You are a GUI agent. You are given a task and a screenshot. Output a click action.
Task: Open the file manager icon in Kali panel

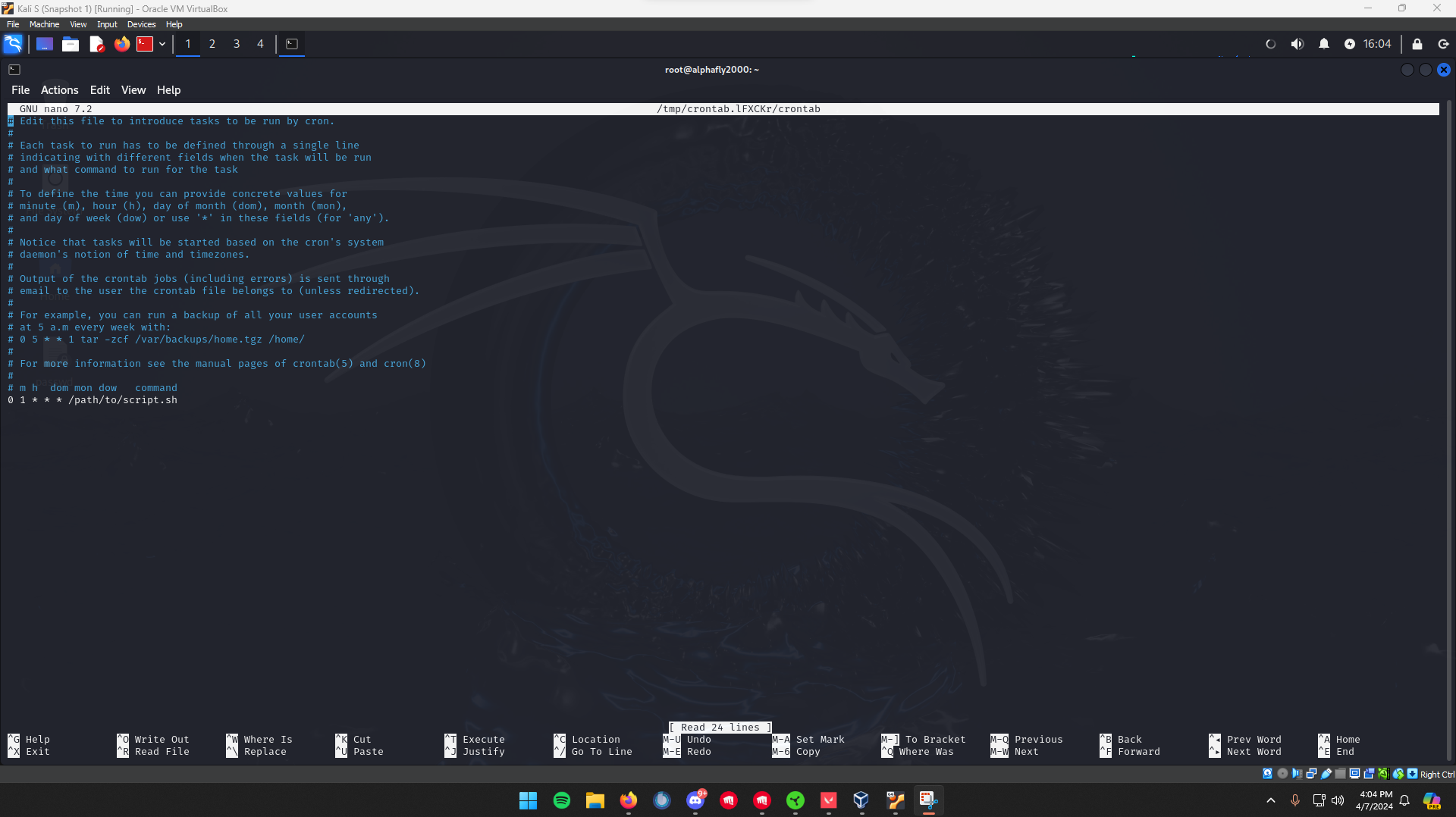point(71,44)
